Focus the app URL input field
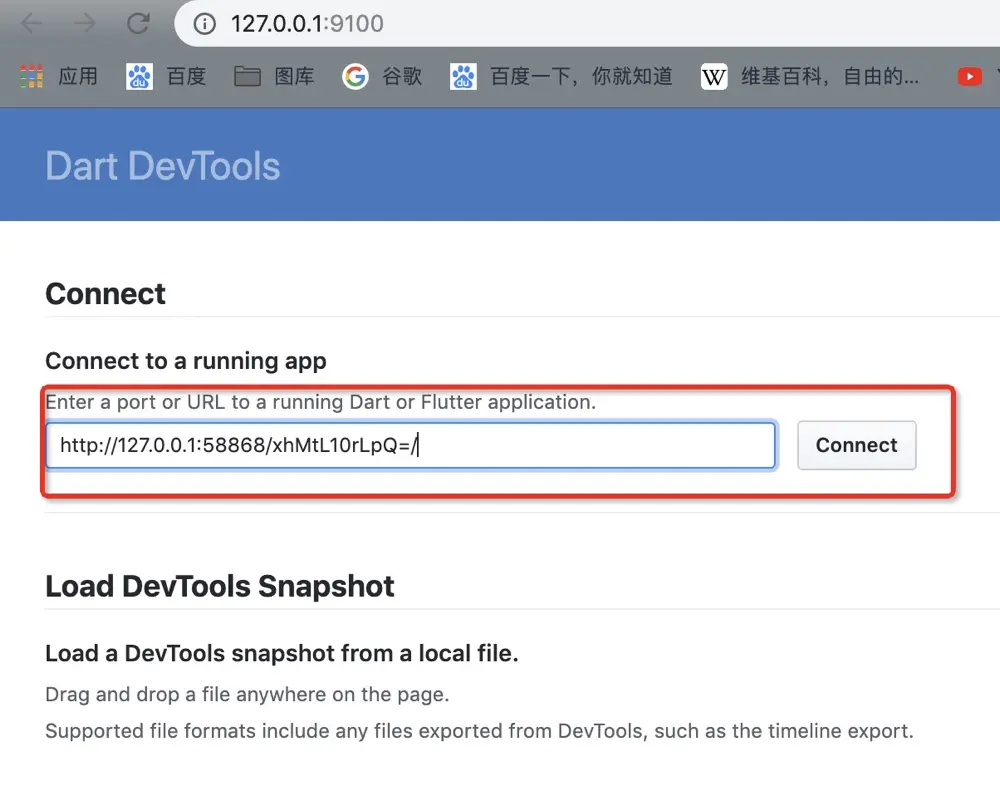 411,445
